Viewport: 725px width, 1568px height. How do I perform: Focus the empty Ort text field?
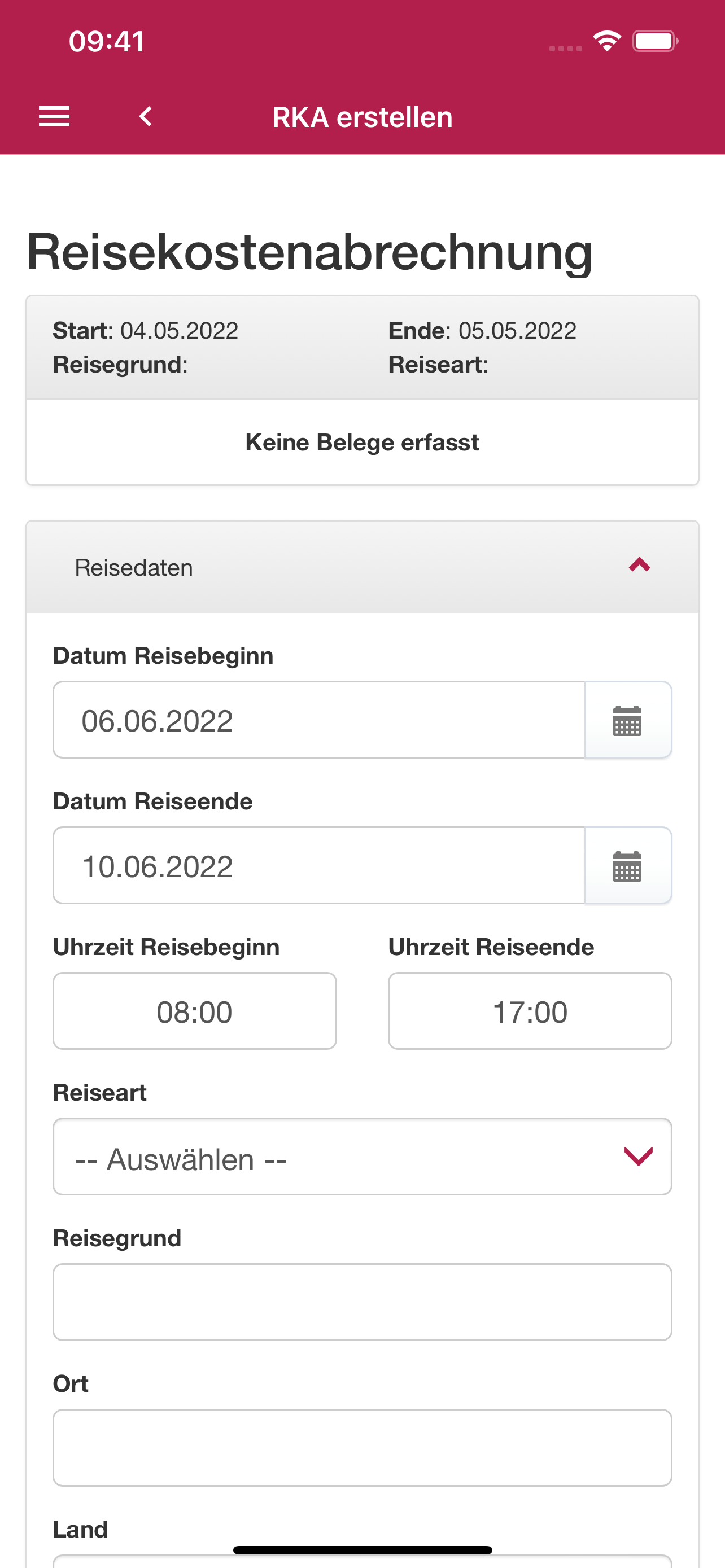coord(362,1447)
